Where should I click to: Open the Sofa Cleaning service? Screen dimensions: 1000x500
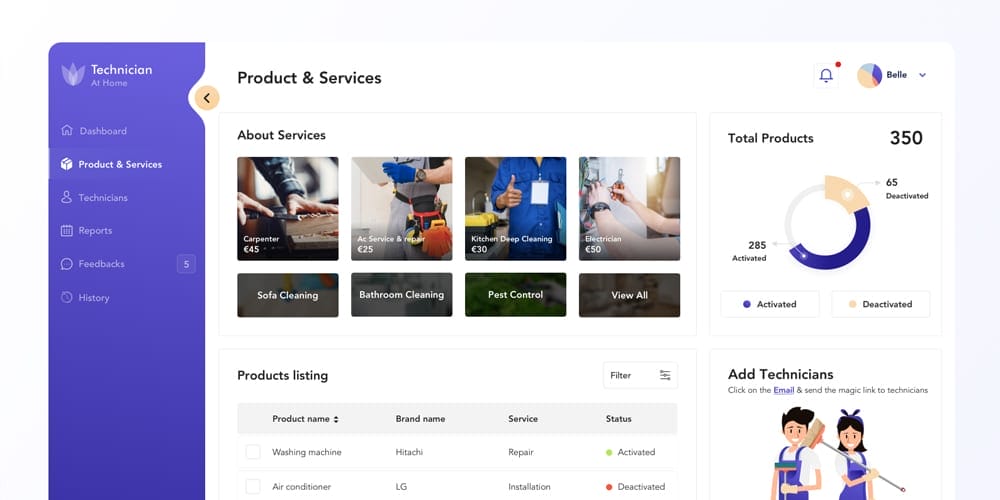tap(288, 295)
